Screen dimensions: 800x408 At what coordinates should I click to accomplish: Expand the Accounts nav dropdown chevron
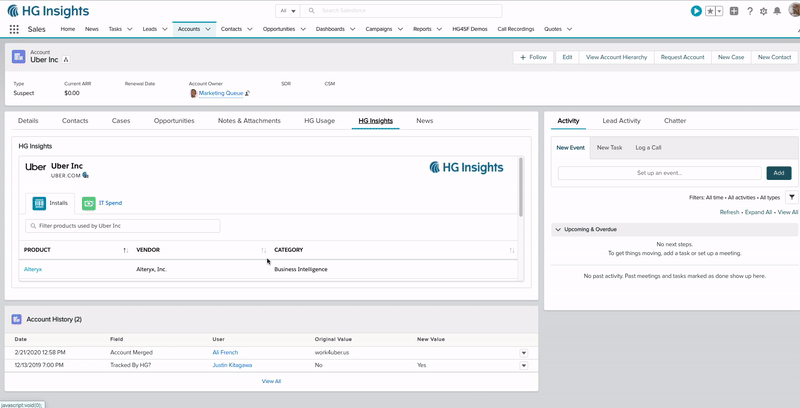pyautogui.click(x=208, y=30)
